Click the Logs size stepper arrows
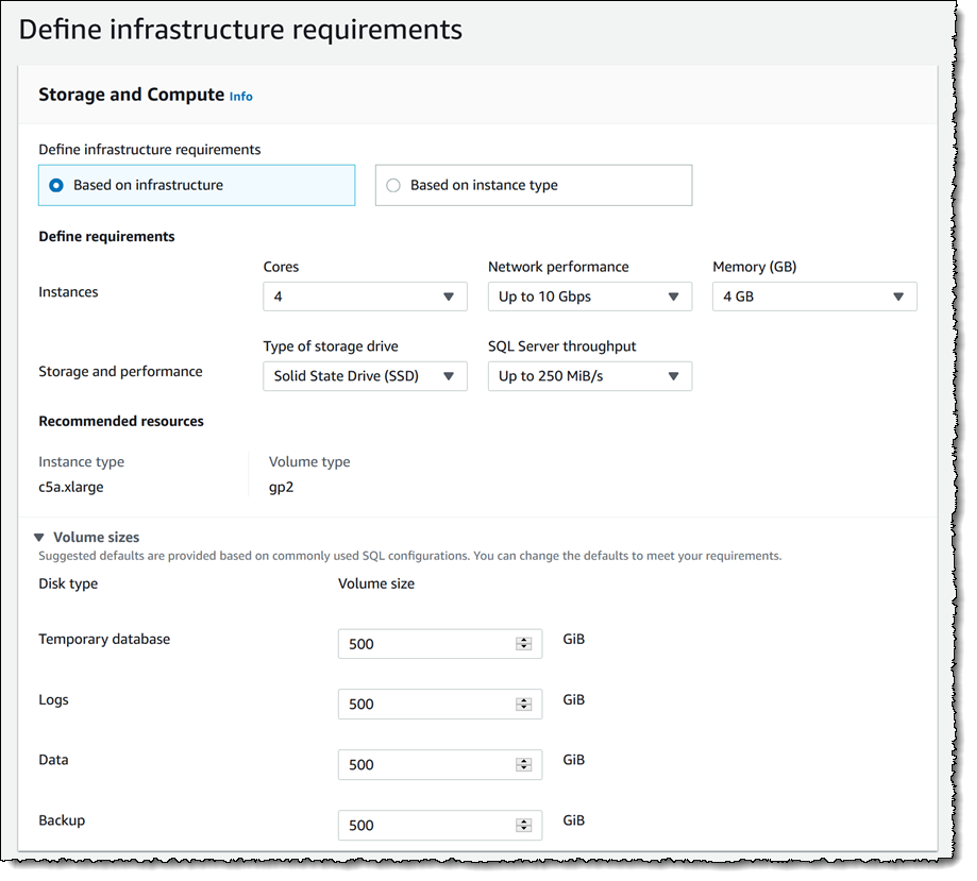The image size is (977, 881). tap(523, 704)
